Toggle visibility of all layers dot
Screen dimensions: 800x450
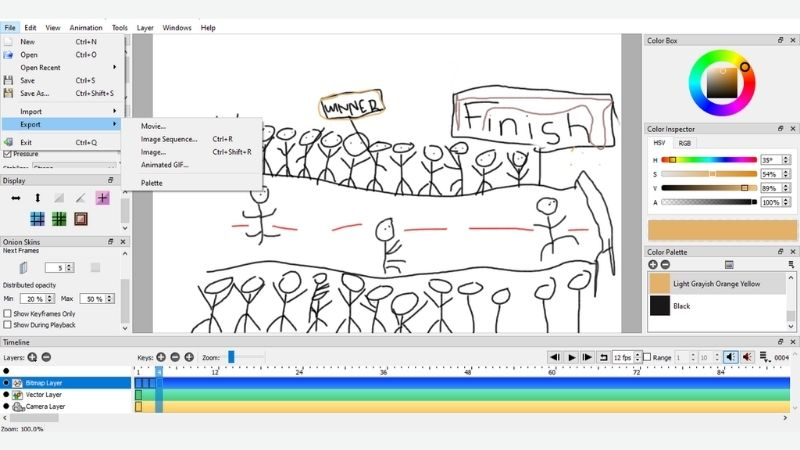(x=6, y=371)
